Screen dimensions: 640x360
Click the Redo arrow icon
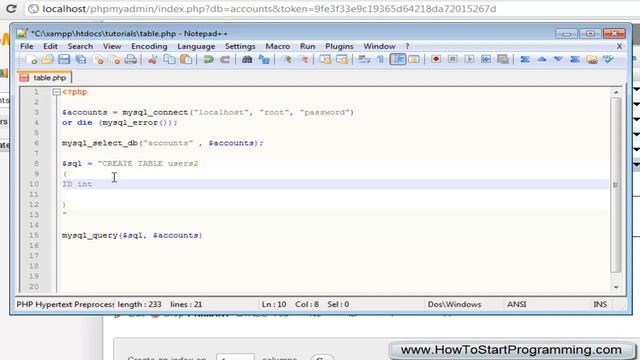click(225, 60)
